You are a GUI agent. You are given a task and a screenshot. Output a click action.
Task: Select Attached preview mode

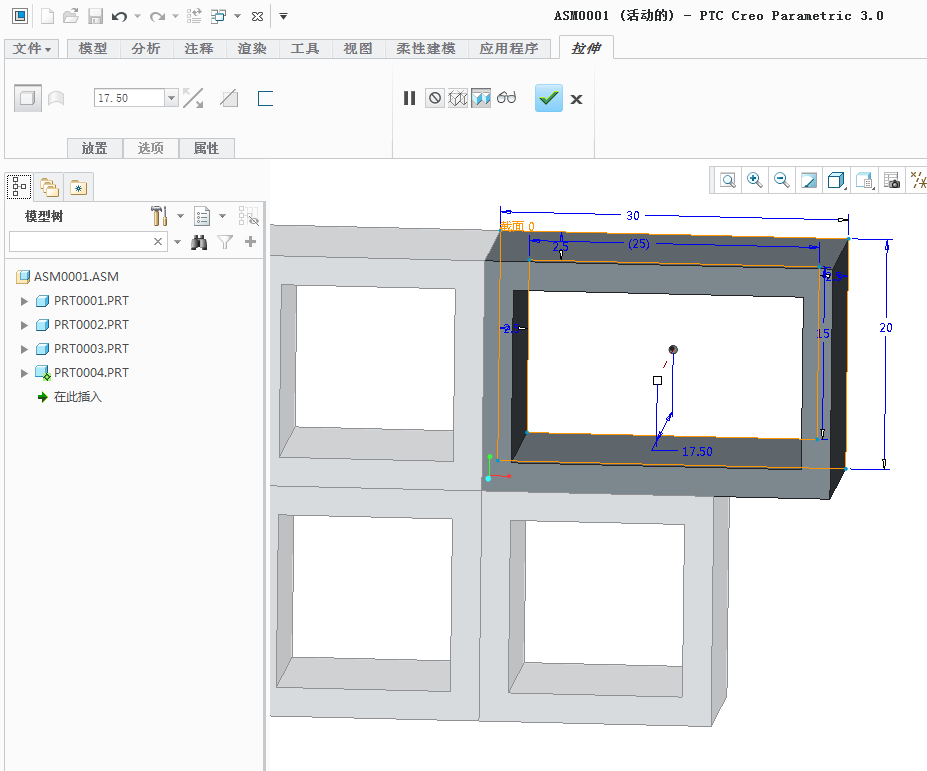tap(481, 98)
